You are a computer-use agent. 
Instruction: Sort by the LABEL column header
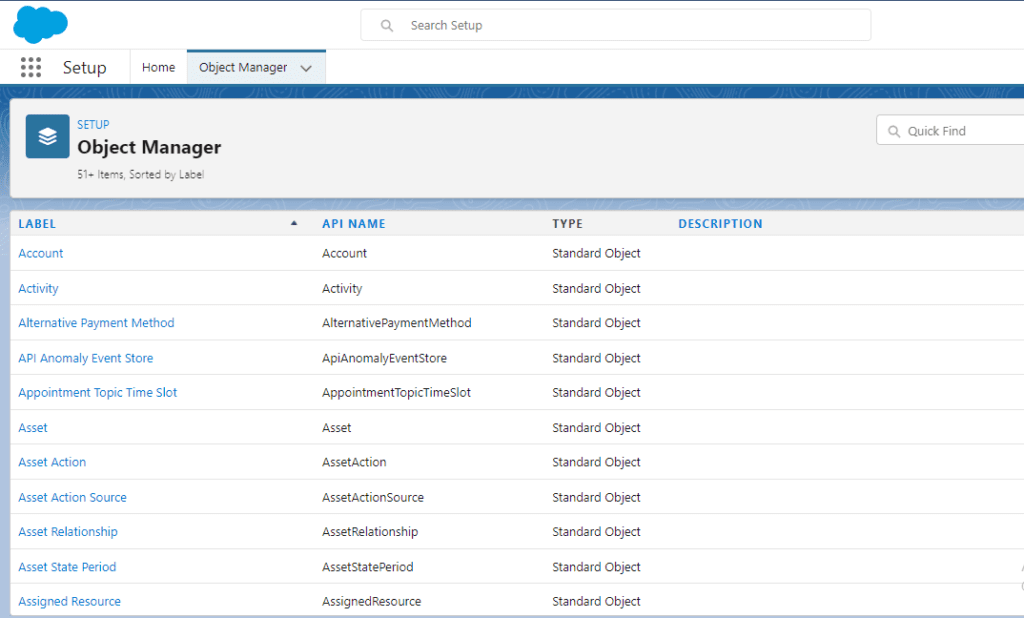[37, 223]
